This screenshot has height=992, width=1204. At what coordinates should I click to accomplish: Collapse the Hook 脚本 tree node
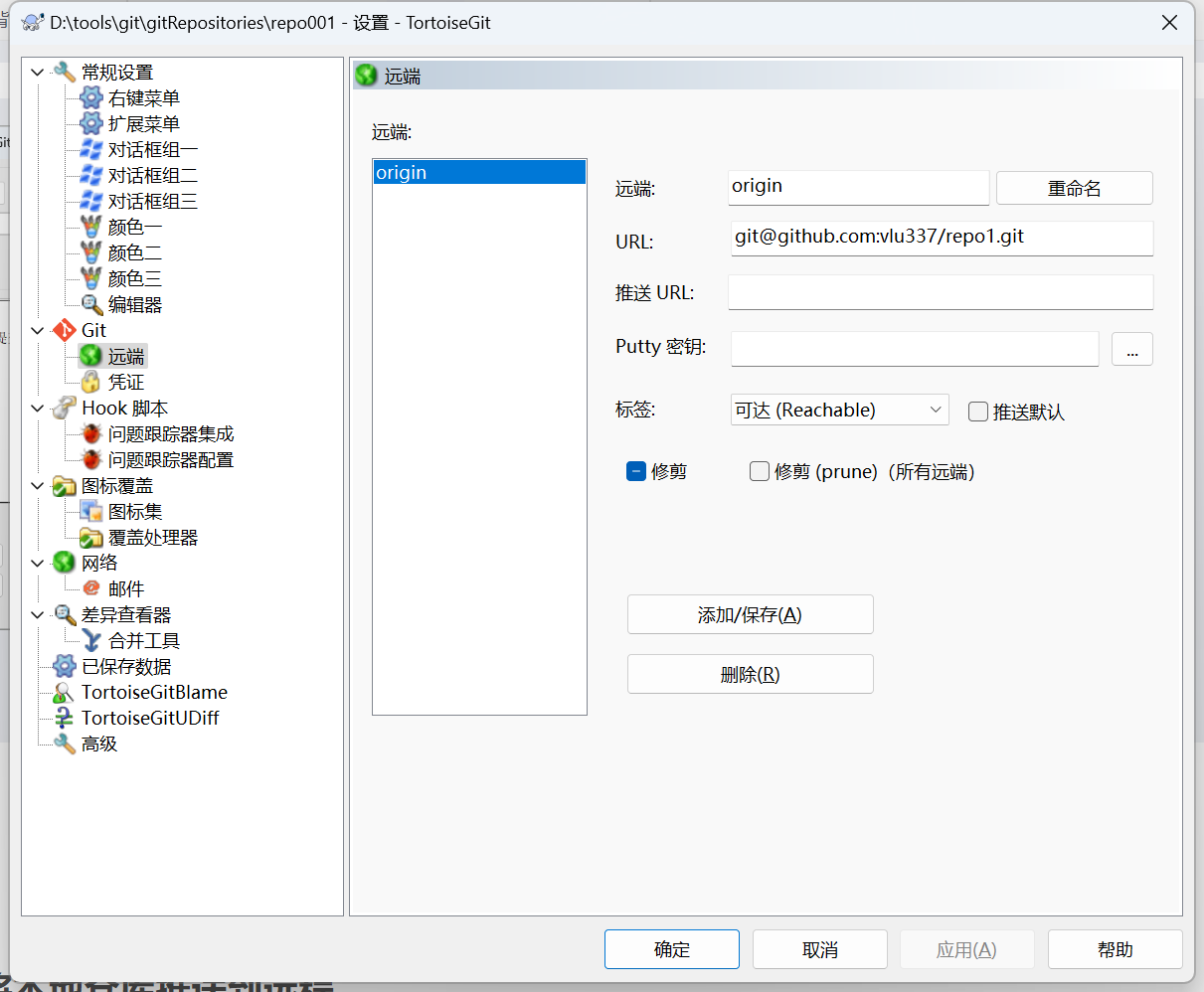tap(38, 408)
